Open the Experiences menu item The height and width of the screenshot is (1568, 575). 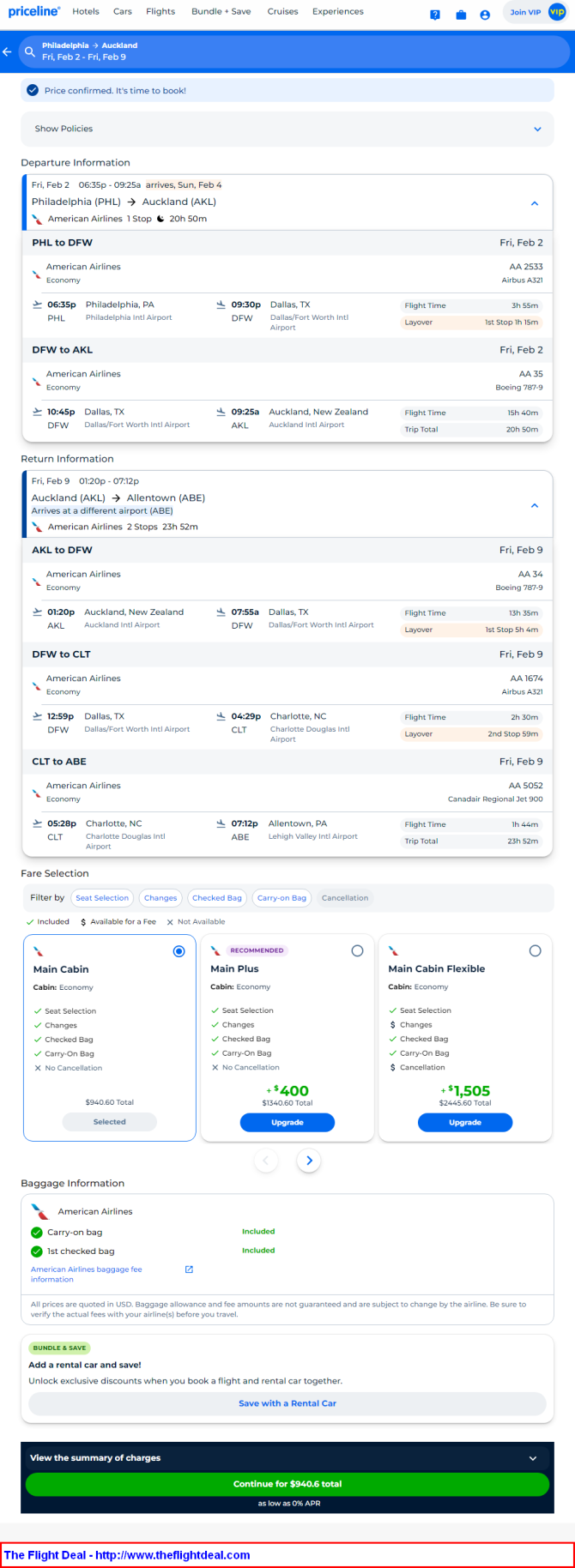338,11
